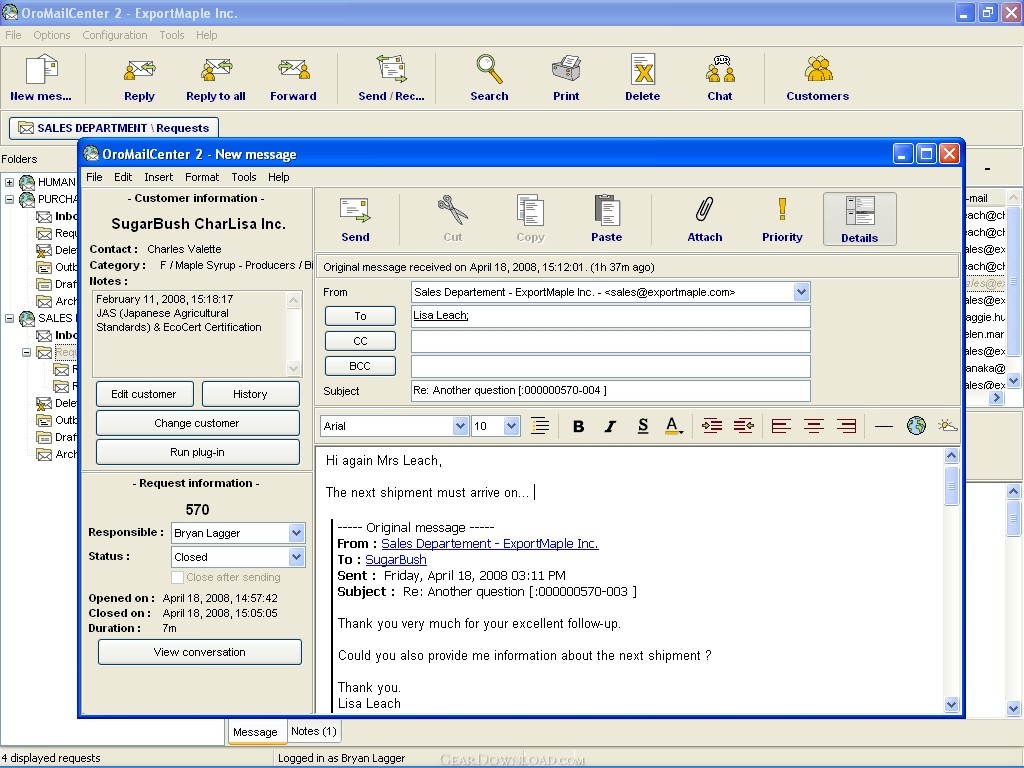Click the Reply toolbar icon
This screenshot has width=1024, height=768.
pos(139,78)
